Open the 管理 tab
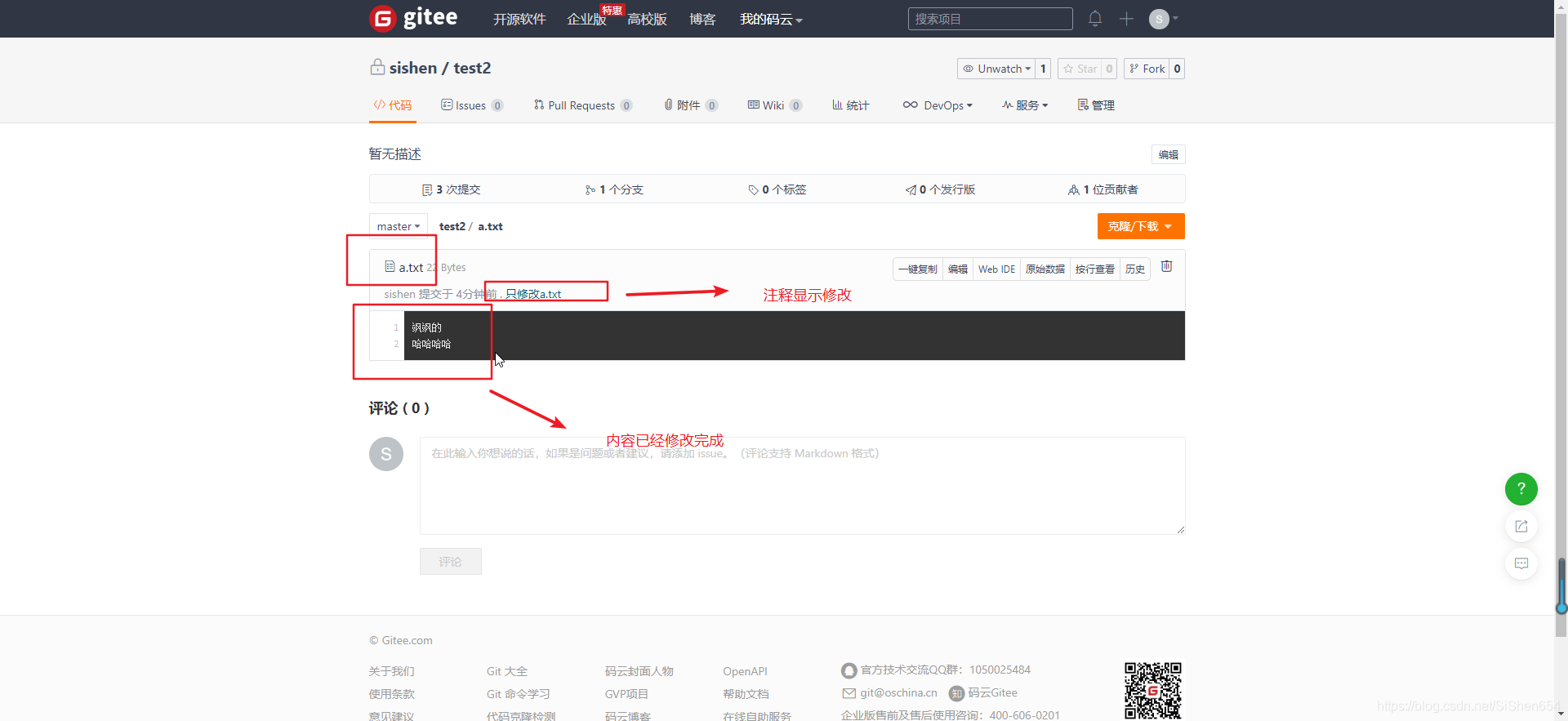The width and height of the screenshot is (1568, 721). coord(1096,105)
